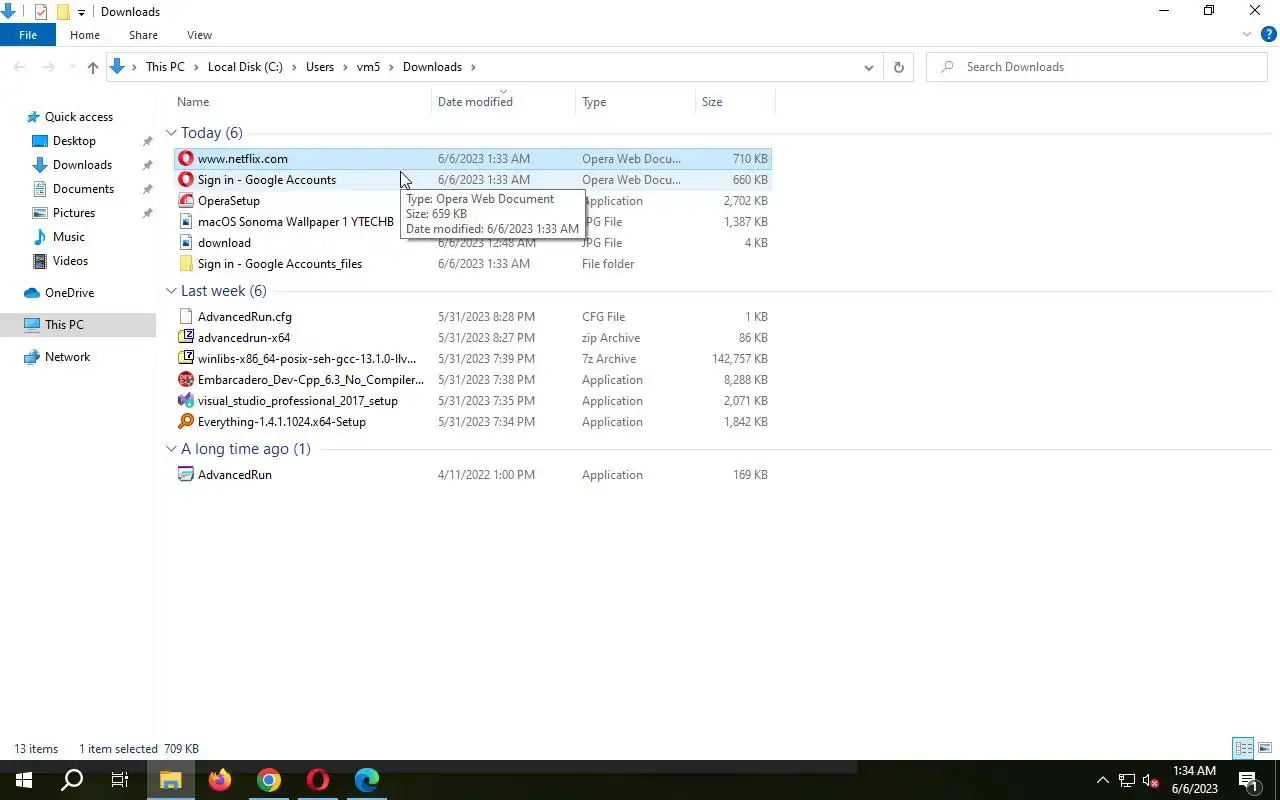Screen dimensions: 1280x800
Task: Select the advancedrun-x64 zip icon
Action: click(x=185, y=338)
